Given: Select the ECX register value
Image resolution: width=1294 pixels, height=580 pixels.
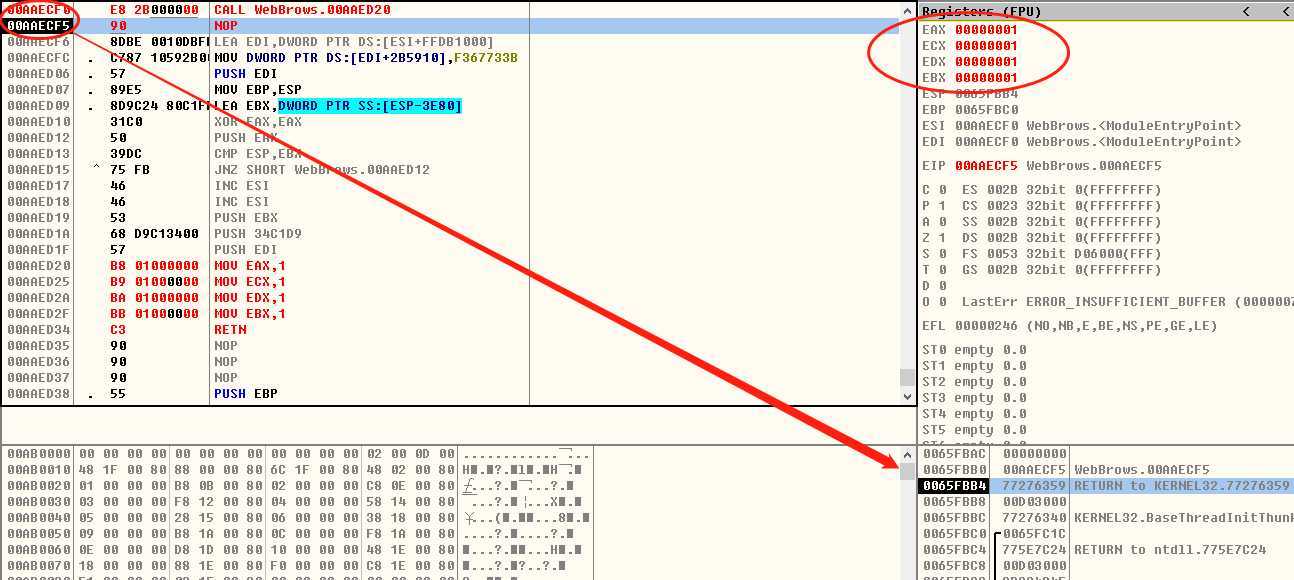Looking at the screenshot, I should click(986, 46).
